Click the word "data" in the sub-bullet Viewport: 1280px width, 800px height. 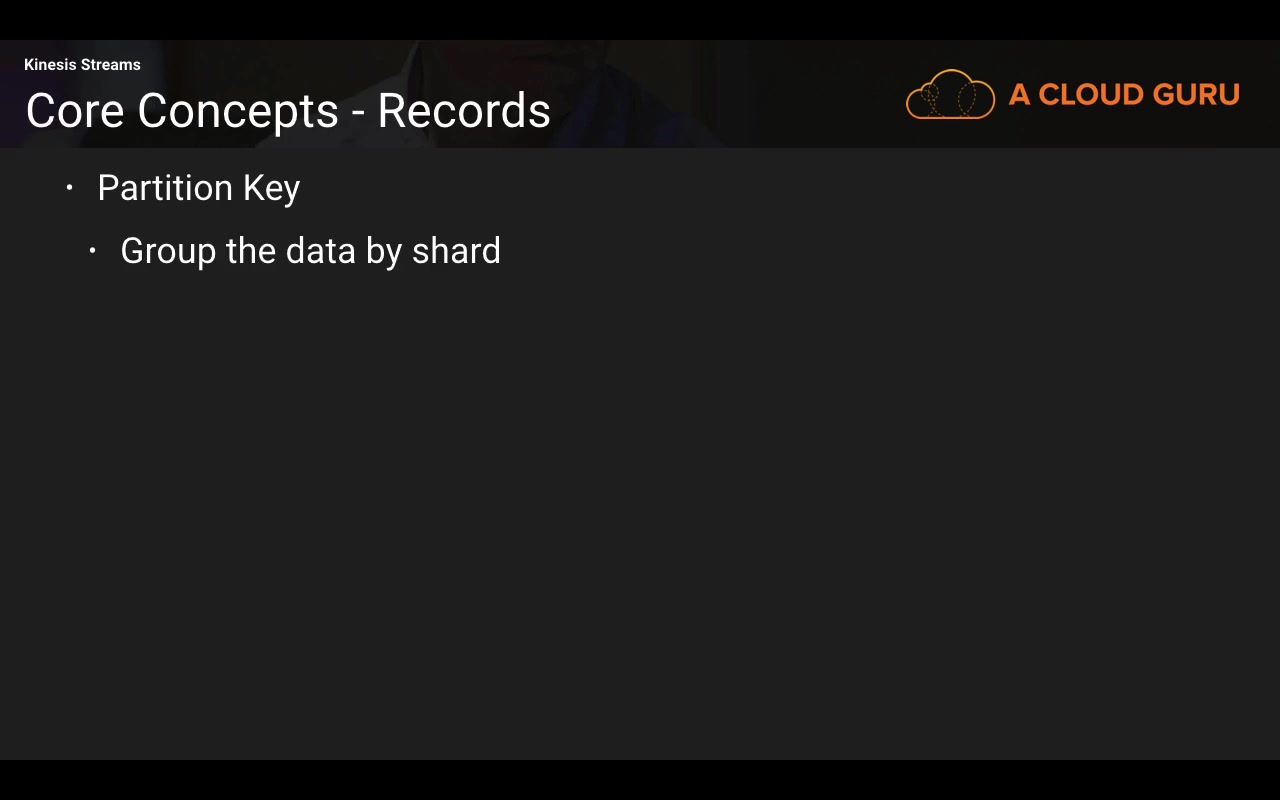point(321,251)
